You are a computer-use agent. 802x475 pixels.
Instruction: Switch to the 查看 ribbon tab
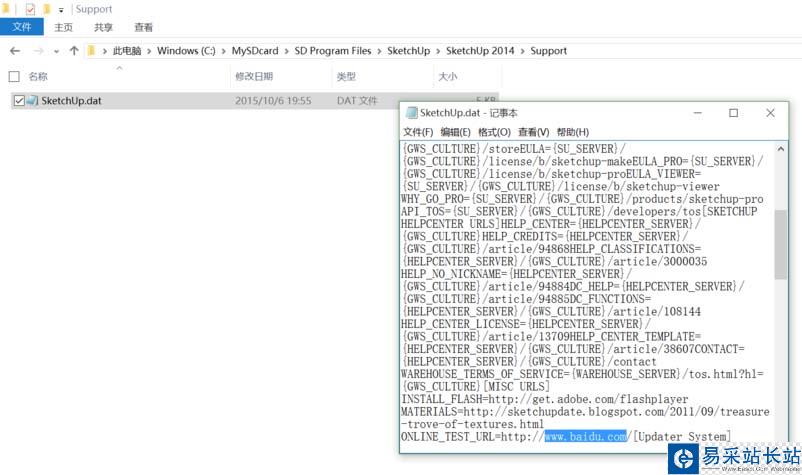(143, 27)
